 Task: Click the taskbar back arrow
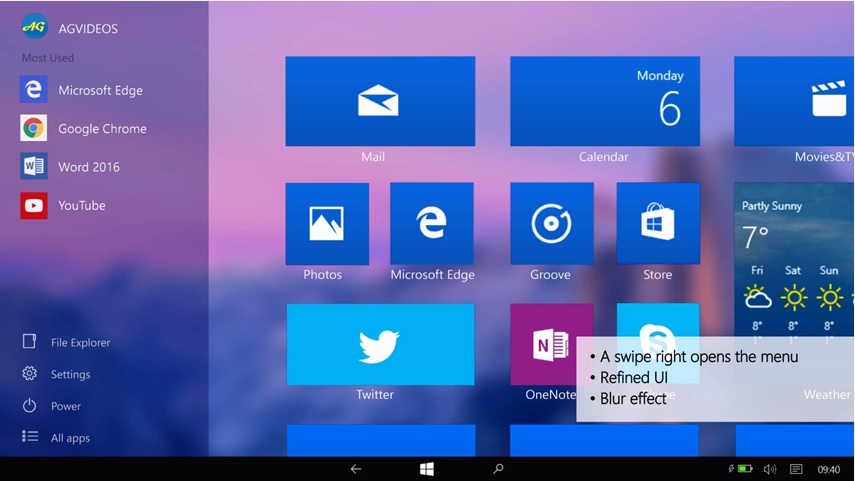[x=356, y=469]
